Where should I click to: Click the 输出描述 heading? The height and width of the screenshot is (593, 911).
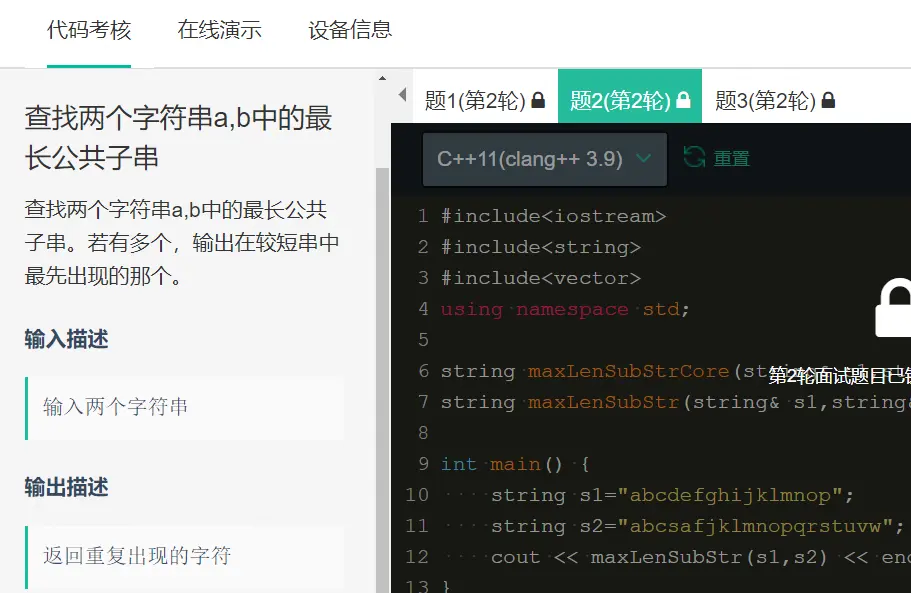tap(66, 487)
